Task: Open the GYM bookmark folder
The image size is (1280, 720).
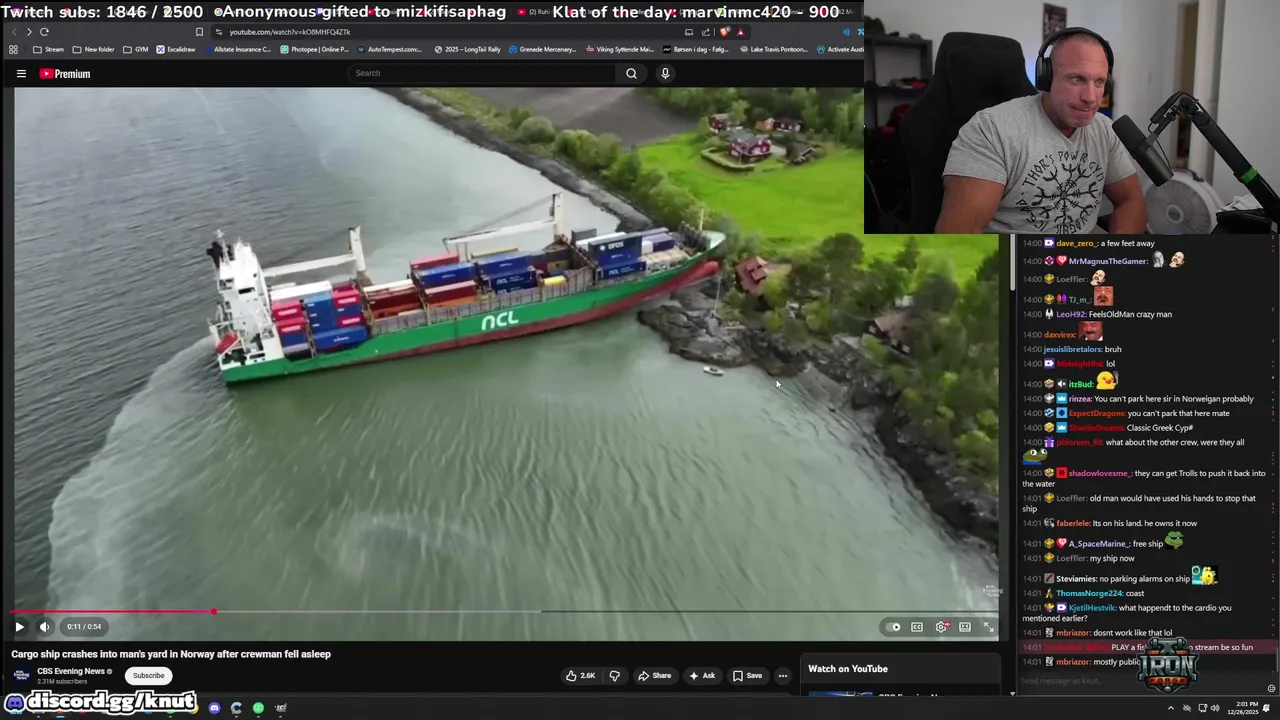Action: point(135,49)
